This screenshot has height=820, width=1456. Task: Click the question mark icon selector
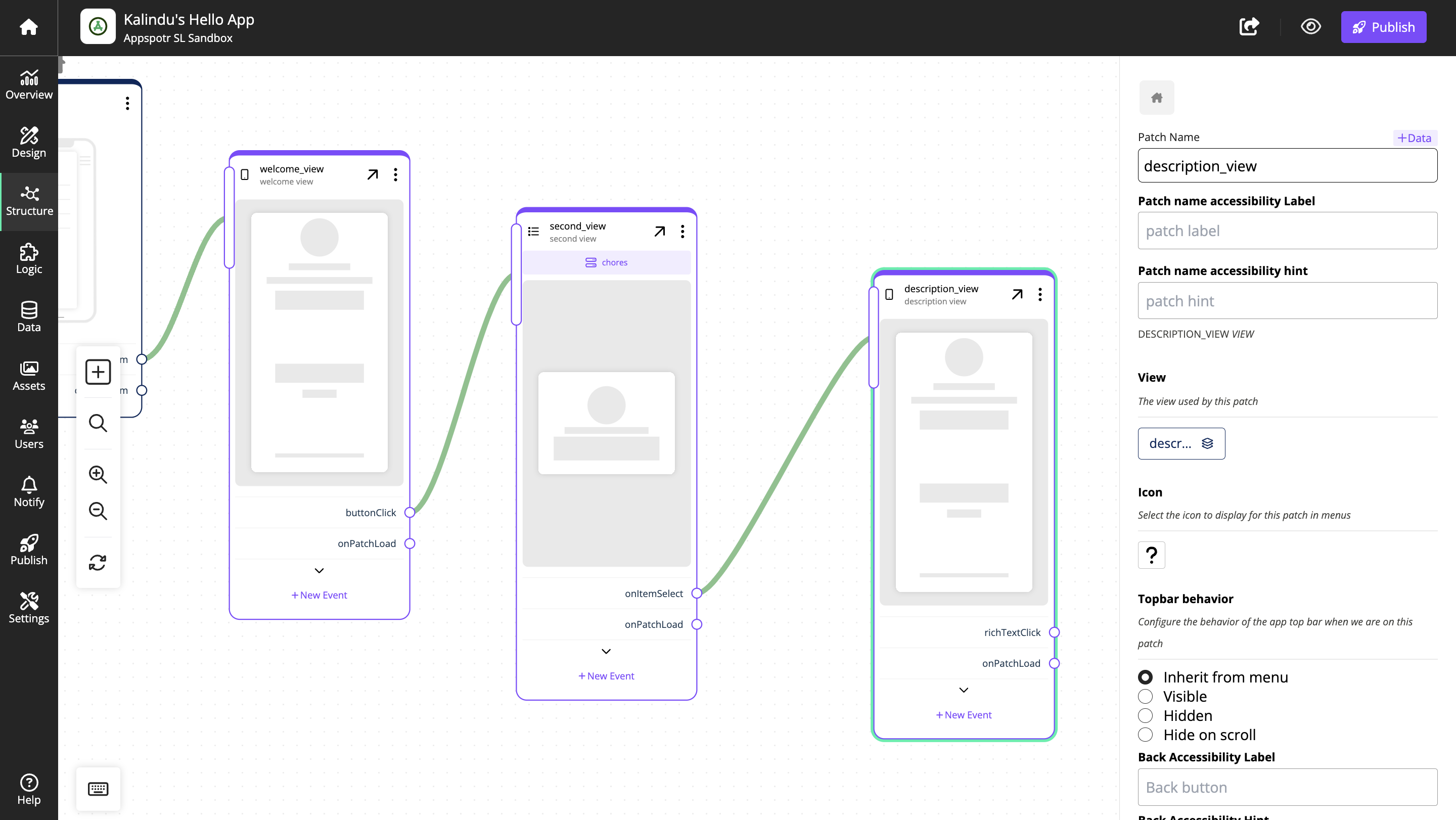click(1151, 555)
